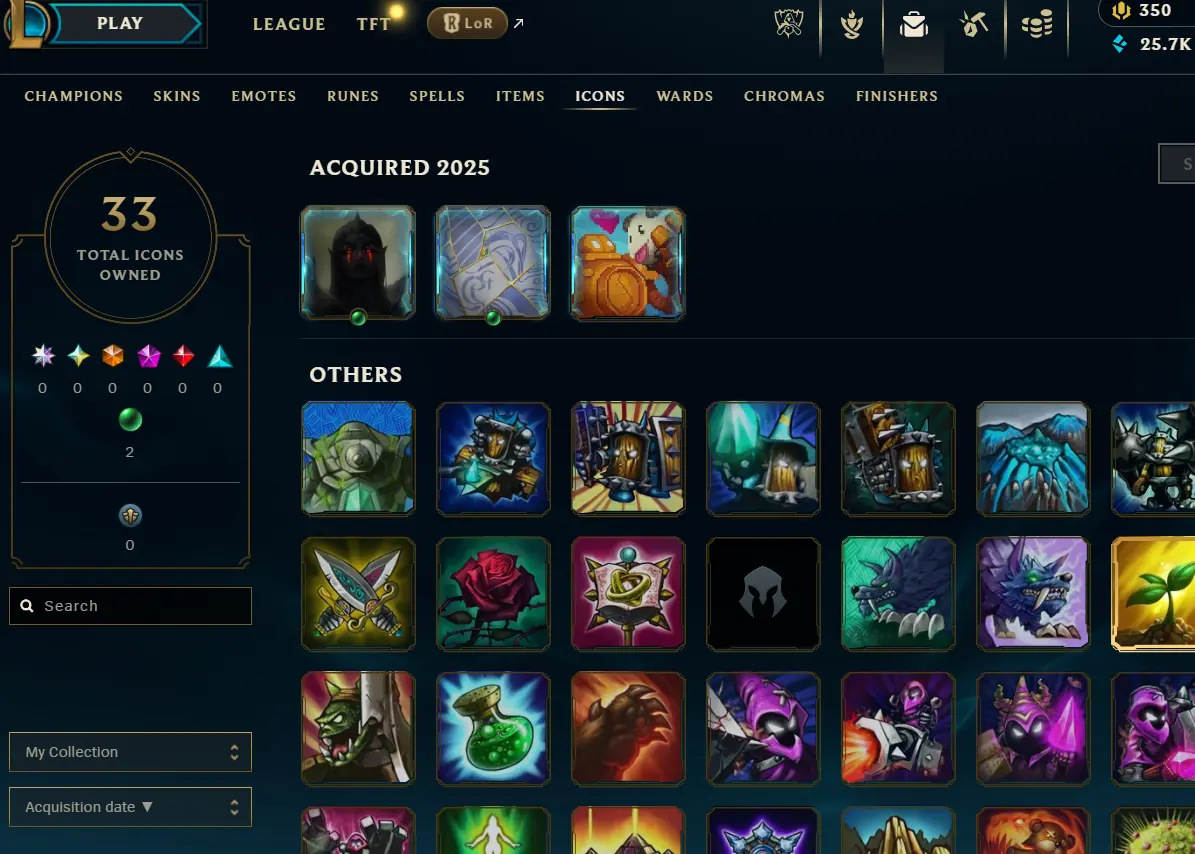Switch to the Skins tab
1195x854 pixels.
click(177, 96)
